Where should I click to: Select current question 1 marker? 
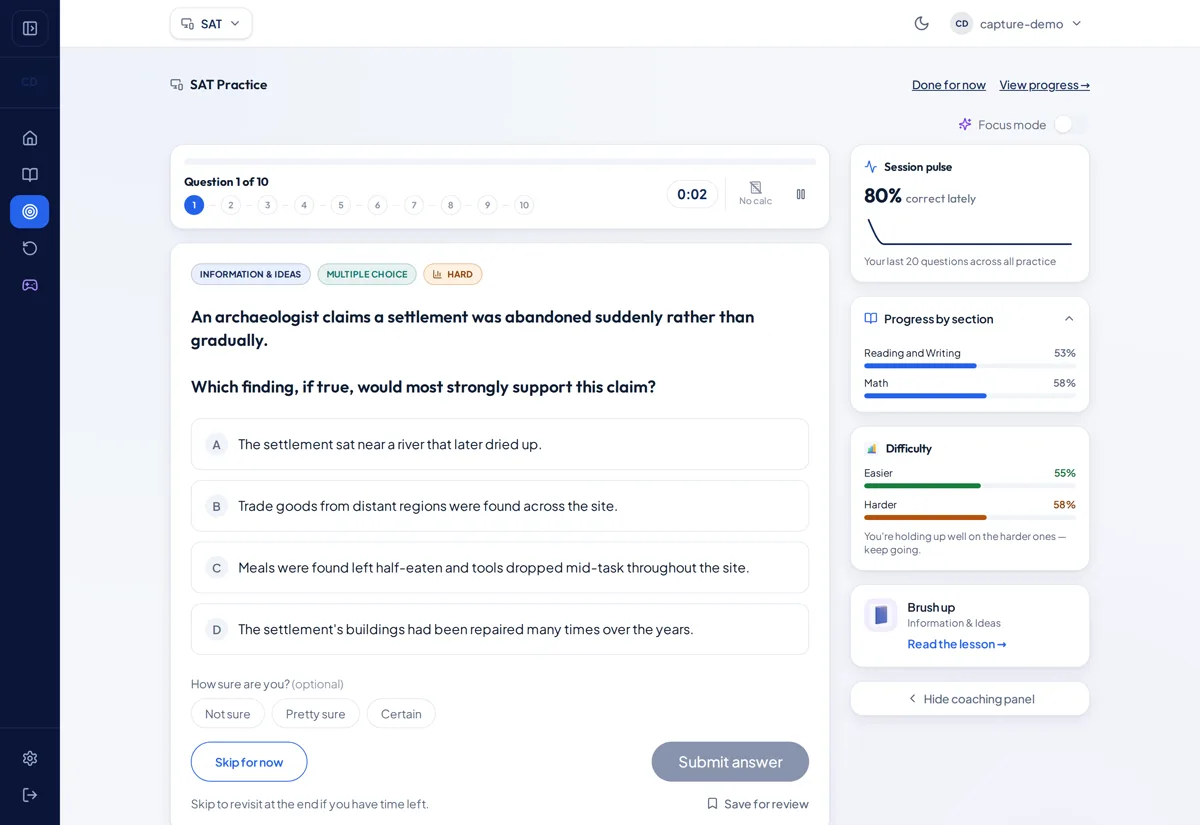(x=194, y=205)
